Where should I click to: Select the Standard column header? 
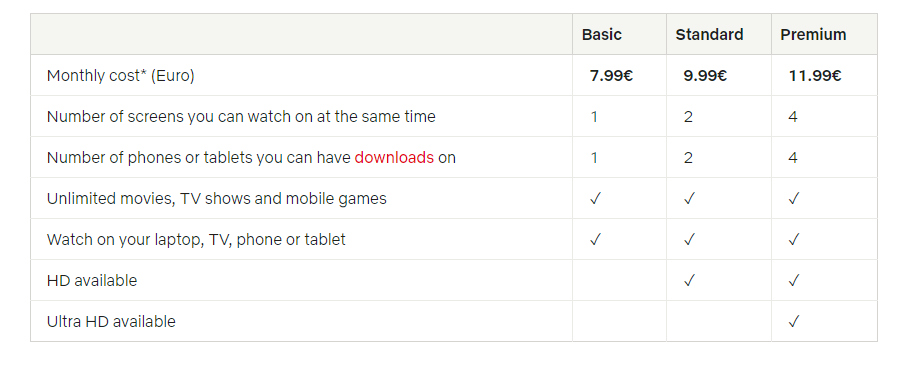pos(709,35)
